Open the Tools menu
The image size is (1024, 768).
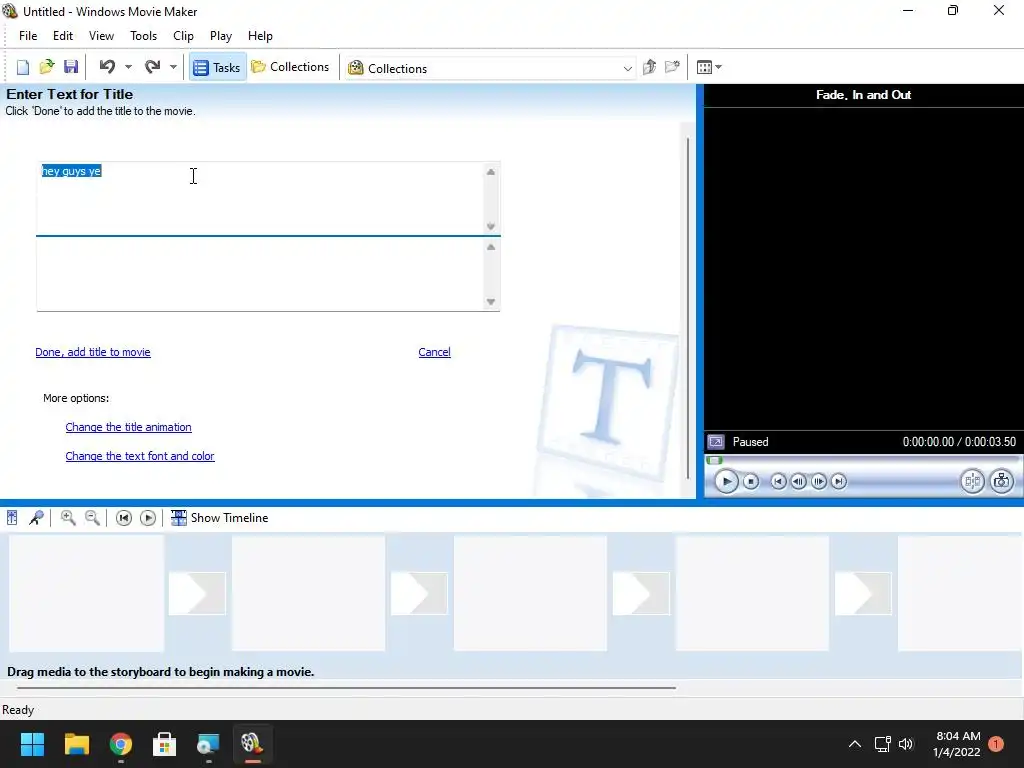click(x=143, y=36)
